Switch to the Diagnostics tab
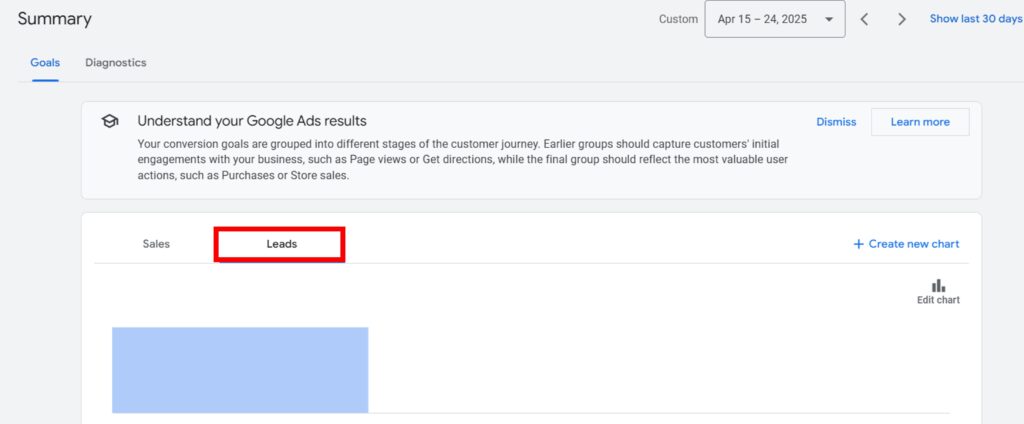 116,63
